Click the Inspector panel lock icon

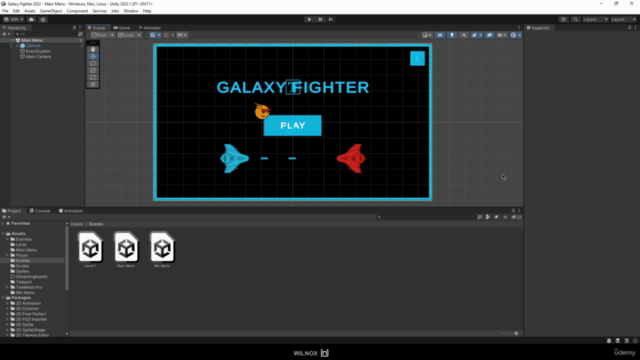coord(629,28)
